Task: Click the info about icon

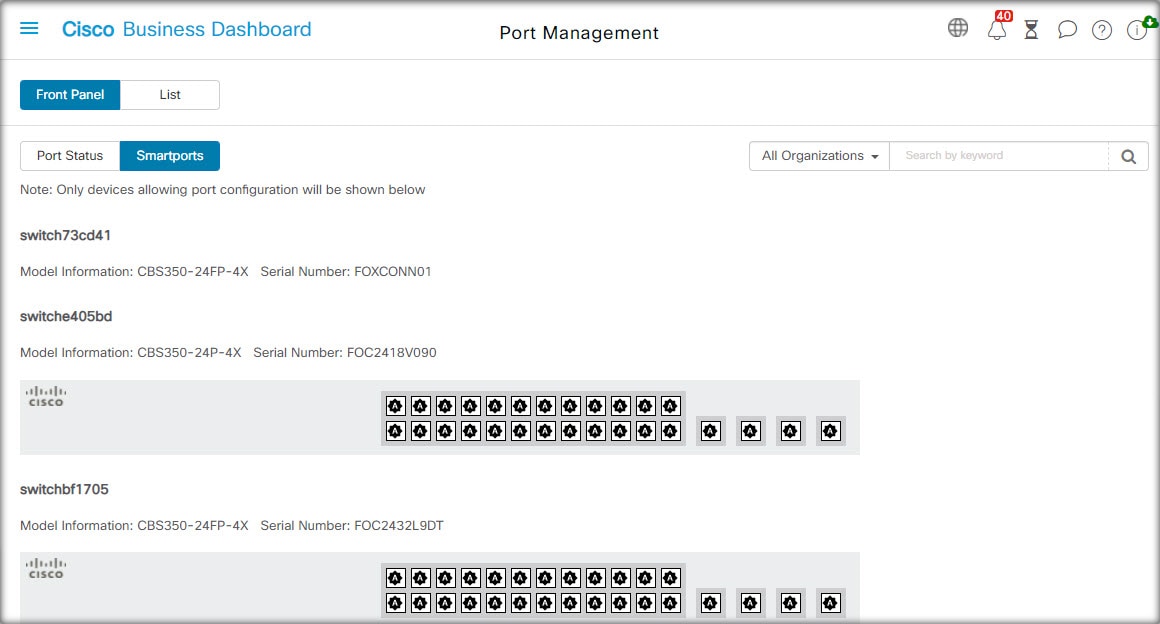Action: 1136,30
